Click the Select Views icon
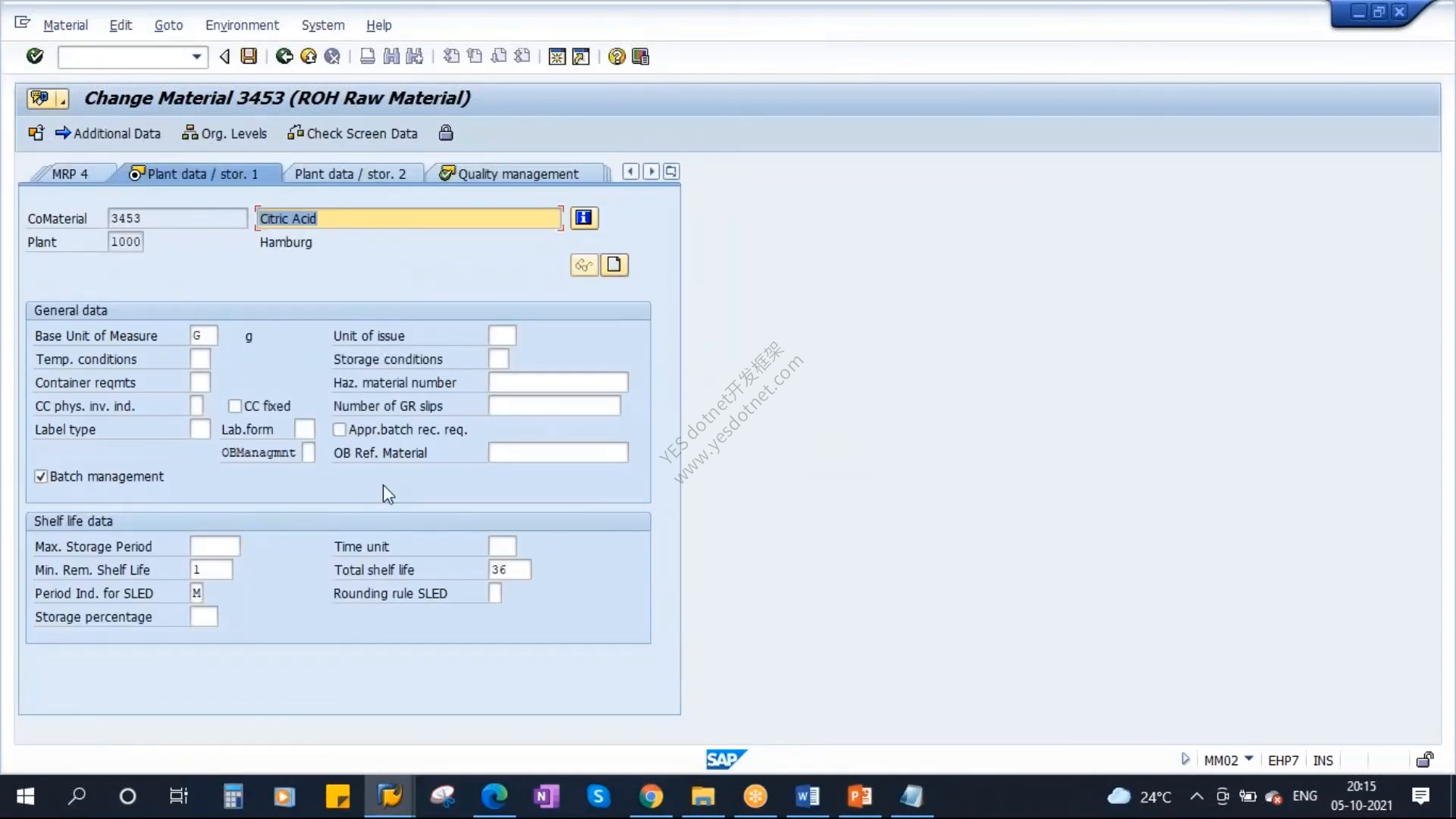Viewport: 1456px width, 819px height. (36, 133)
